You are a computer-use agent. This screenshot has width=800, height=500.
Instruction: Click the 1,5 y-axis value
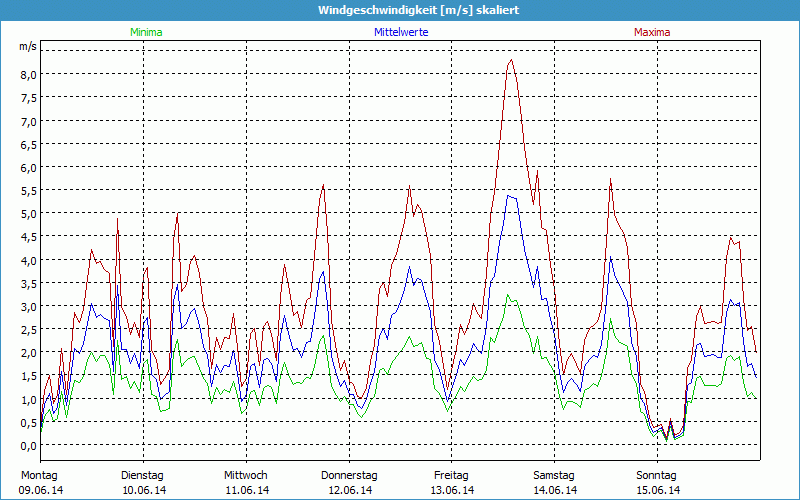click(x=28, y=376)
